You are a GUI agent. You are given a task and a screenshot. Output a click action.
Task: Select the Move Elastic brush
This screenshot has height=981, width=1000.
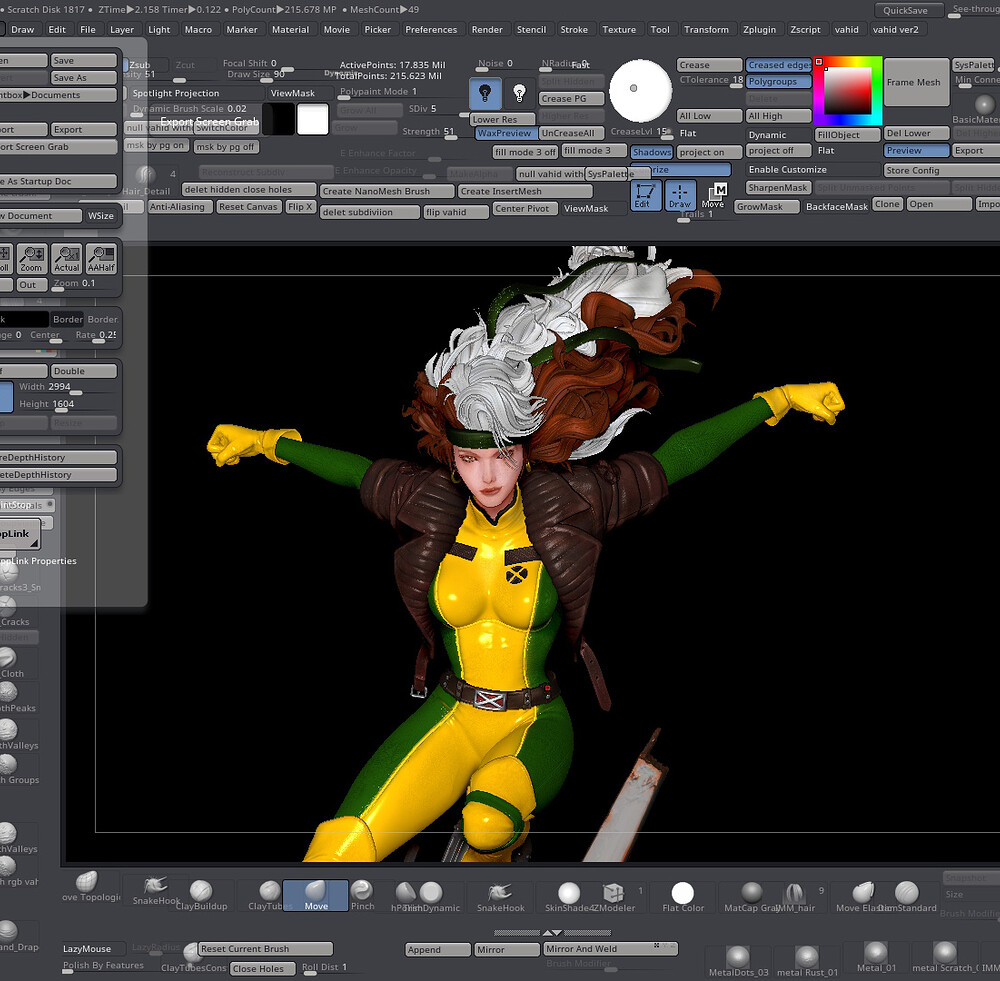[861, 896]
